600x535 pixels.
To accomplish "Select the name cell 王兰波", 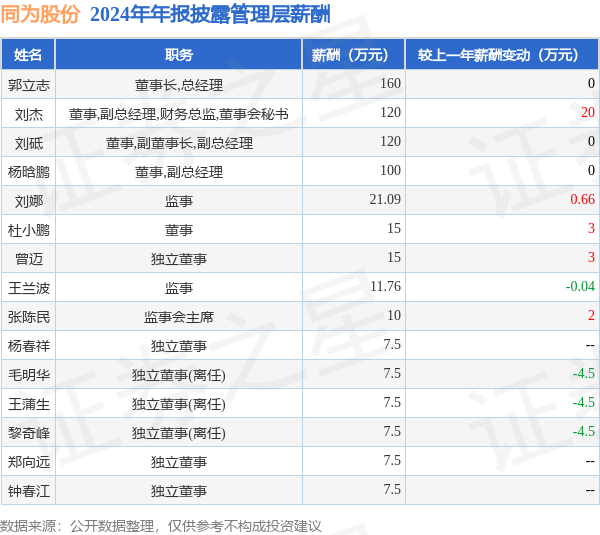I will tap(29, 288).
